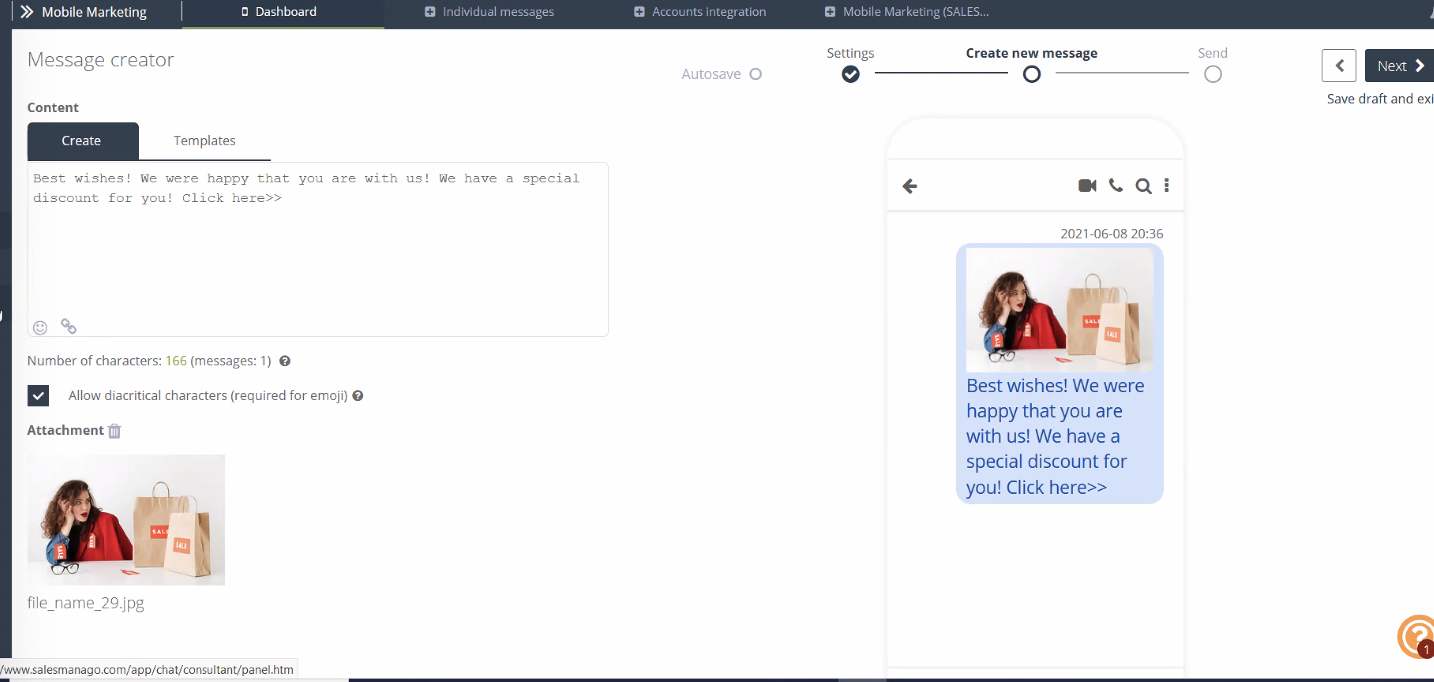Image resolution: width=1434 pixels, height=682 pixels.
Task: Open the three-dot menu in phone preview
Action: pos(1167,186)
